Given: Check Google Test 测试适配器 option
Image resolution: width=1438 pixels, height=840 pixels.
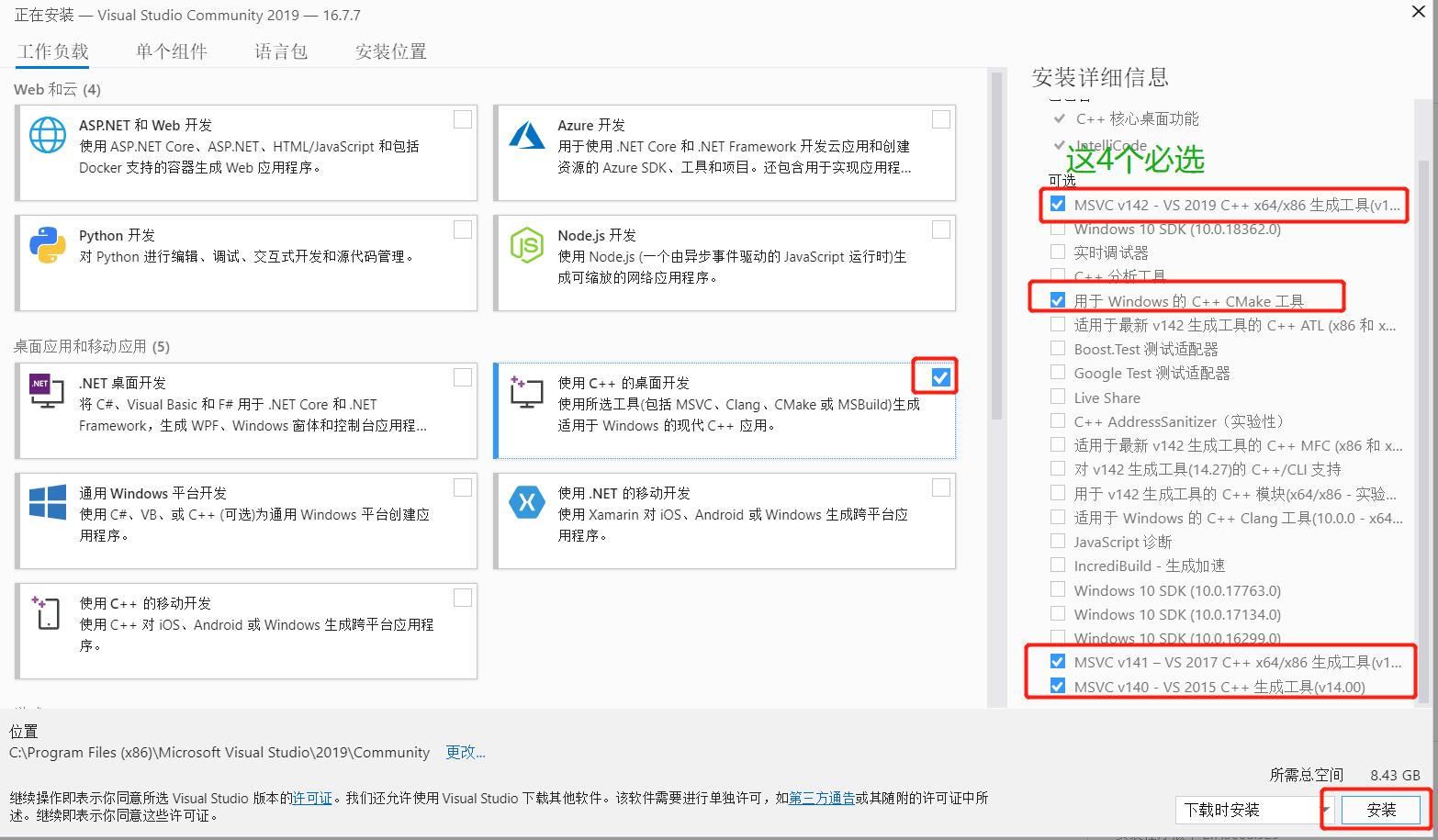Looking at the screenshot, I should click(x=1058, y=373).
